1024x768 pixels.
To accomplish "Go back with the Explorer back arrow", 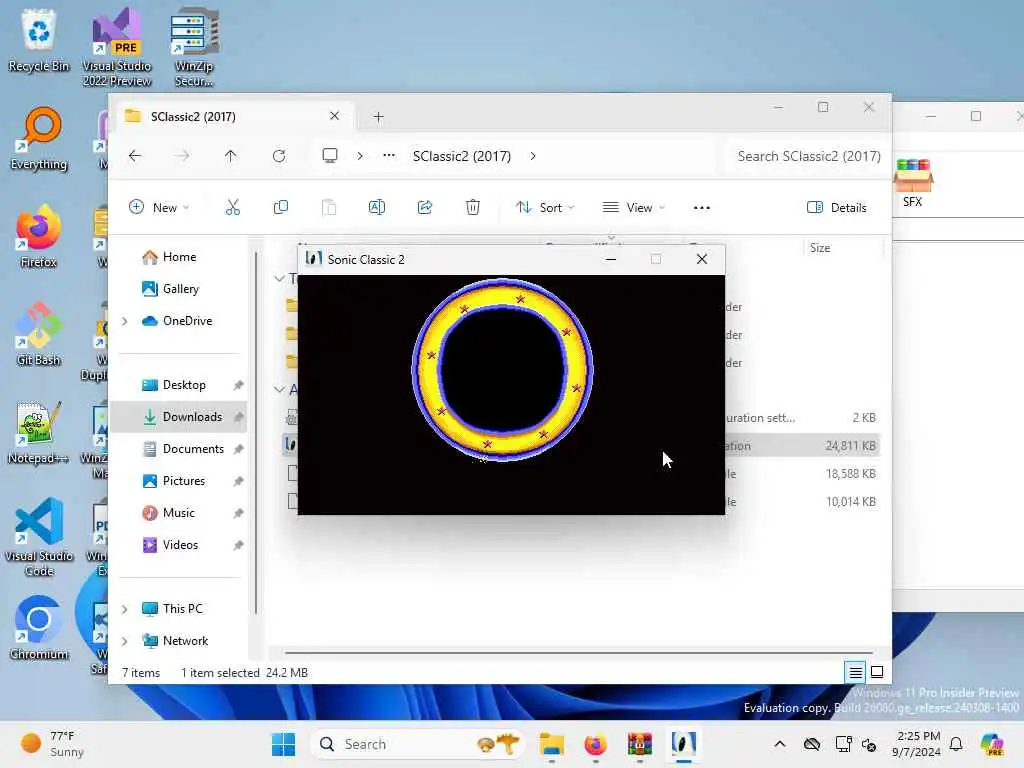I will 135,156.
